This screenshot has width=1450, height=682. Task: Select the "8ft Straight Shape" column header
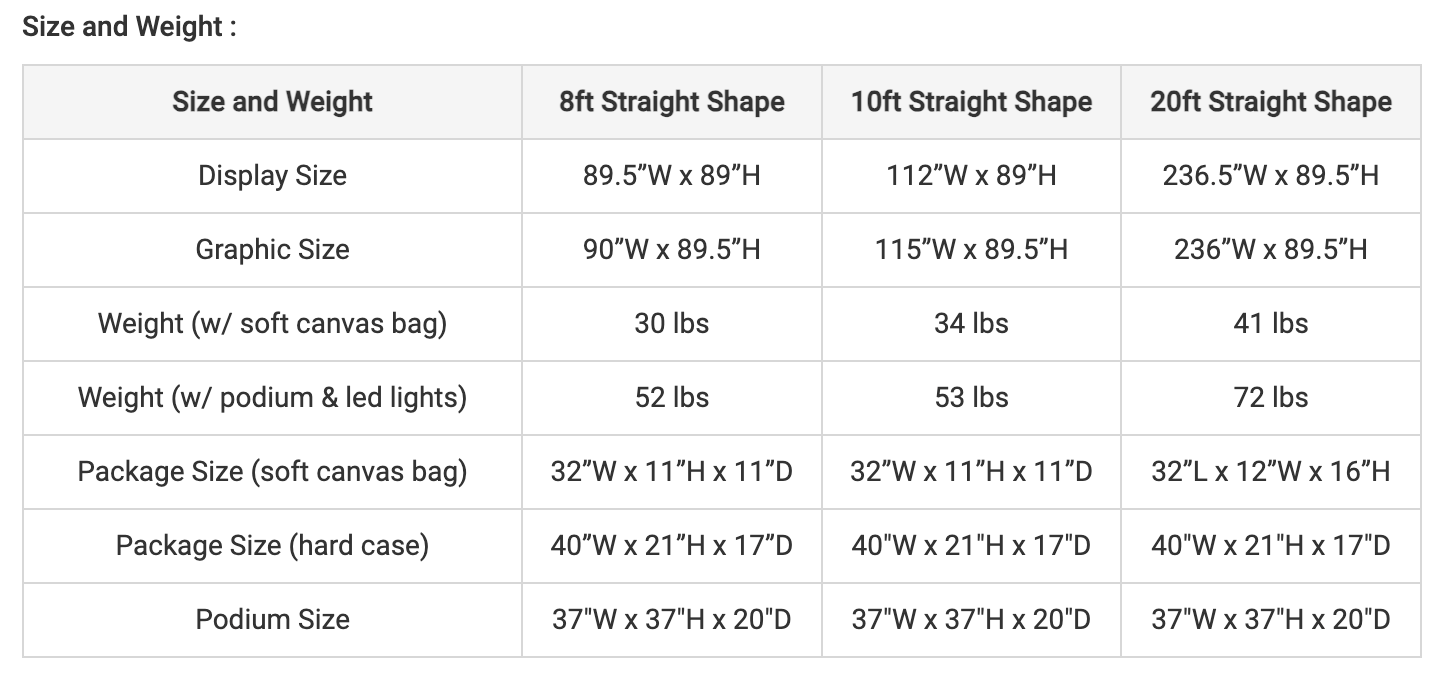pos(671,102)
